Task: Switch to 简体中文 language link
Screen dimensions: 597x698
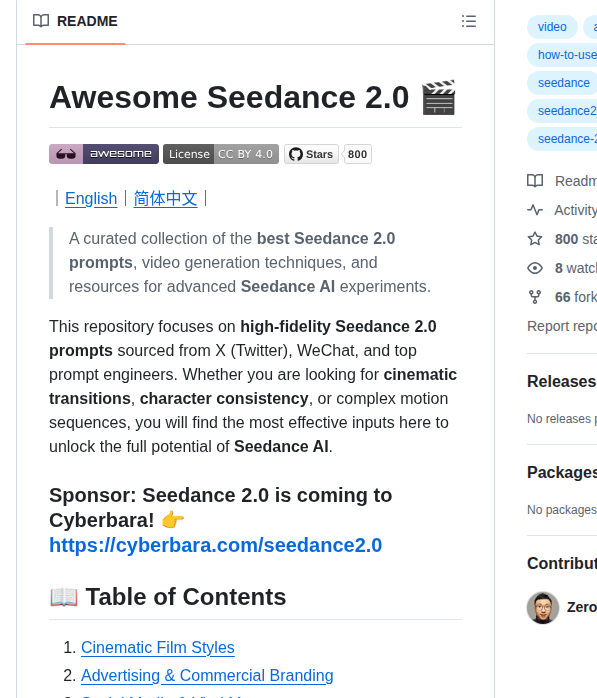Action: (x=165, y=199)
